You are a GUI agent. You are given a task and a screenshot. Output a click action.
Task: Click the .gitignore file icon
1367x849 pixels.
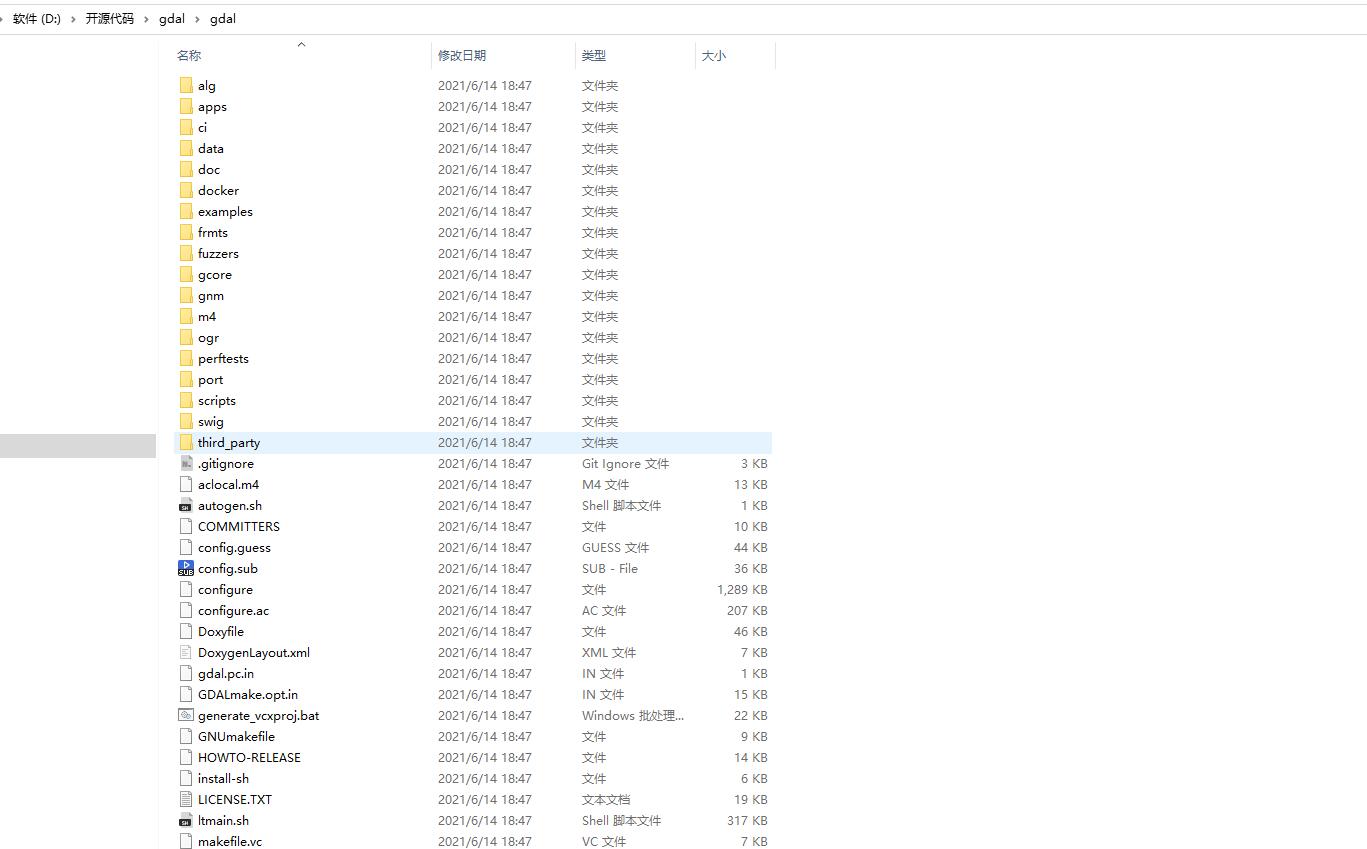pos(186,463)
